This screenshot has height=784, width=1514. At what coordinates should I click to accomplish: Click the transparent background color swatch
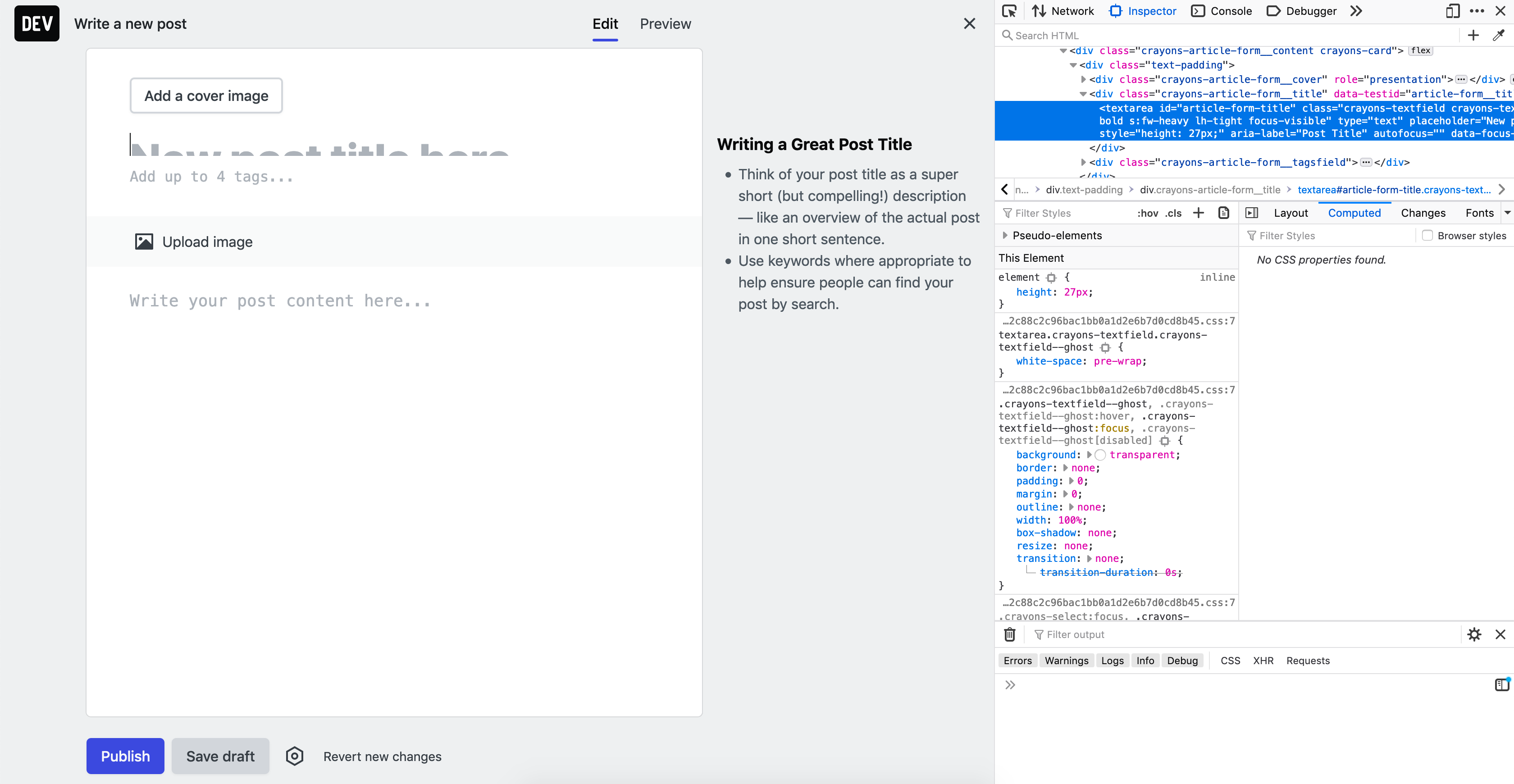click(x=1100, y=454)
